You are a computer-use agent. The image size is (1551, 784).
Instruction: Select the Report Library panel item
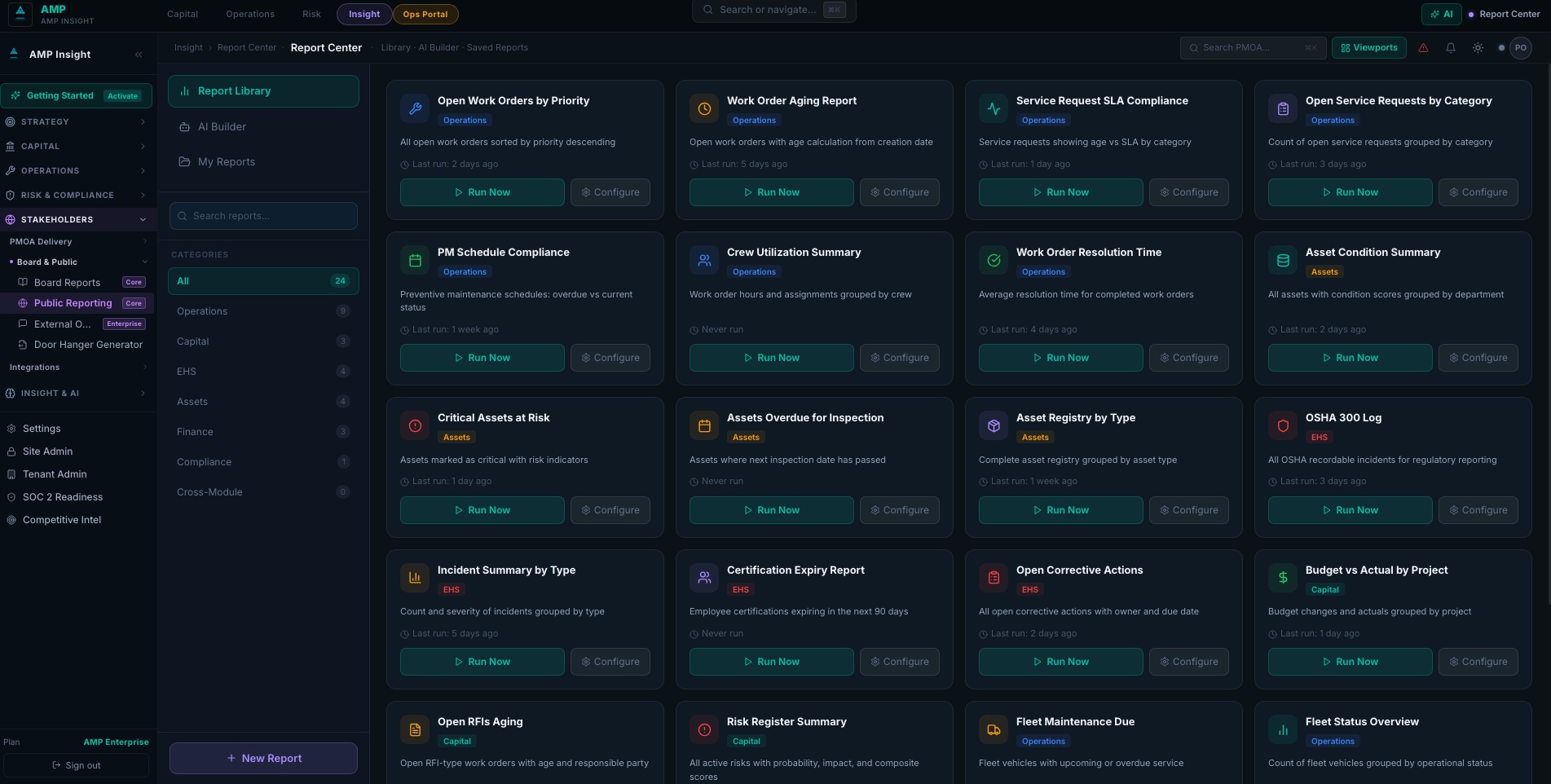pos(263,91)
